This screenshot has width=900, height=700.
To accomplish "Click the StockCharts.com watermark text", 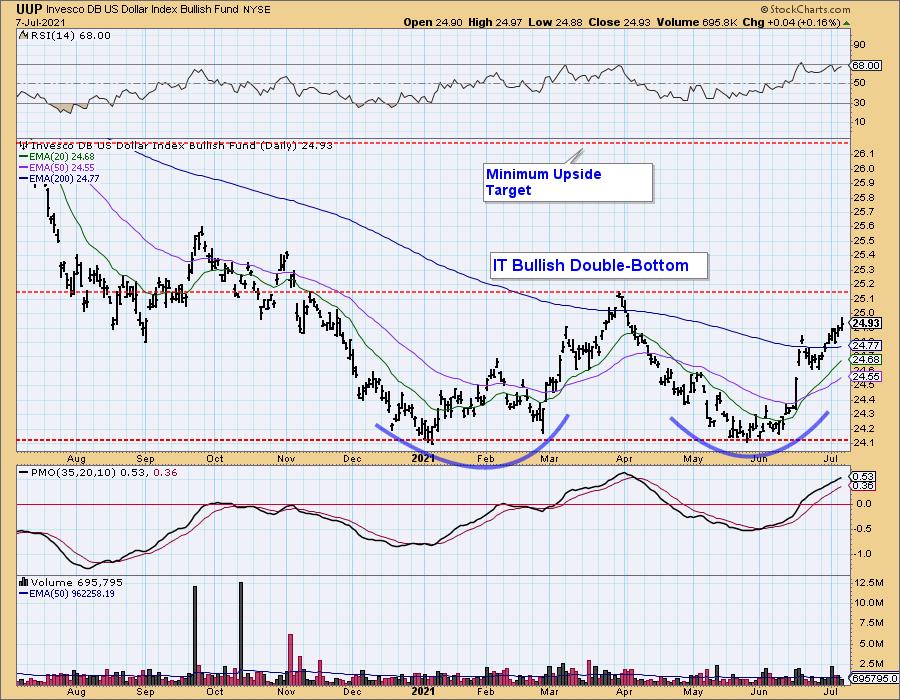I will click(805, 9).
